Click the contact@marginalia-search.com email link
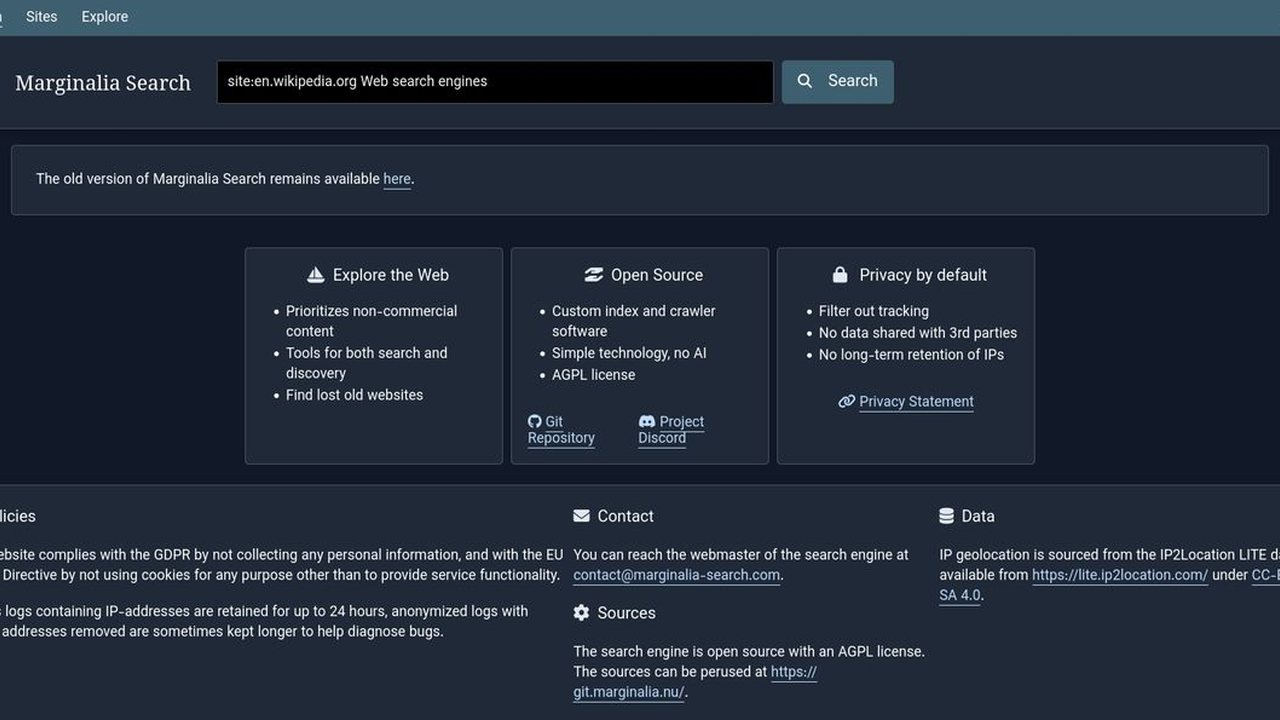 click(x=676, y=575)
